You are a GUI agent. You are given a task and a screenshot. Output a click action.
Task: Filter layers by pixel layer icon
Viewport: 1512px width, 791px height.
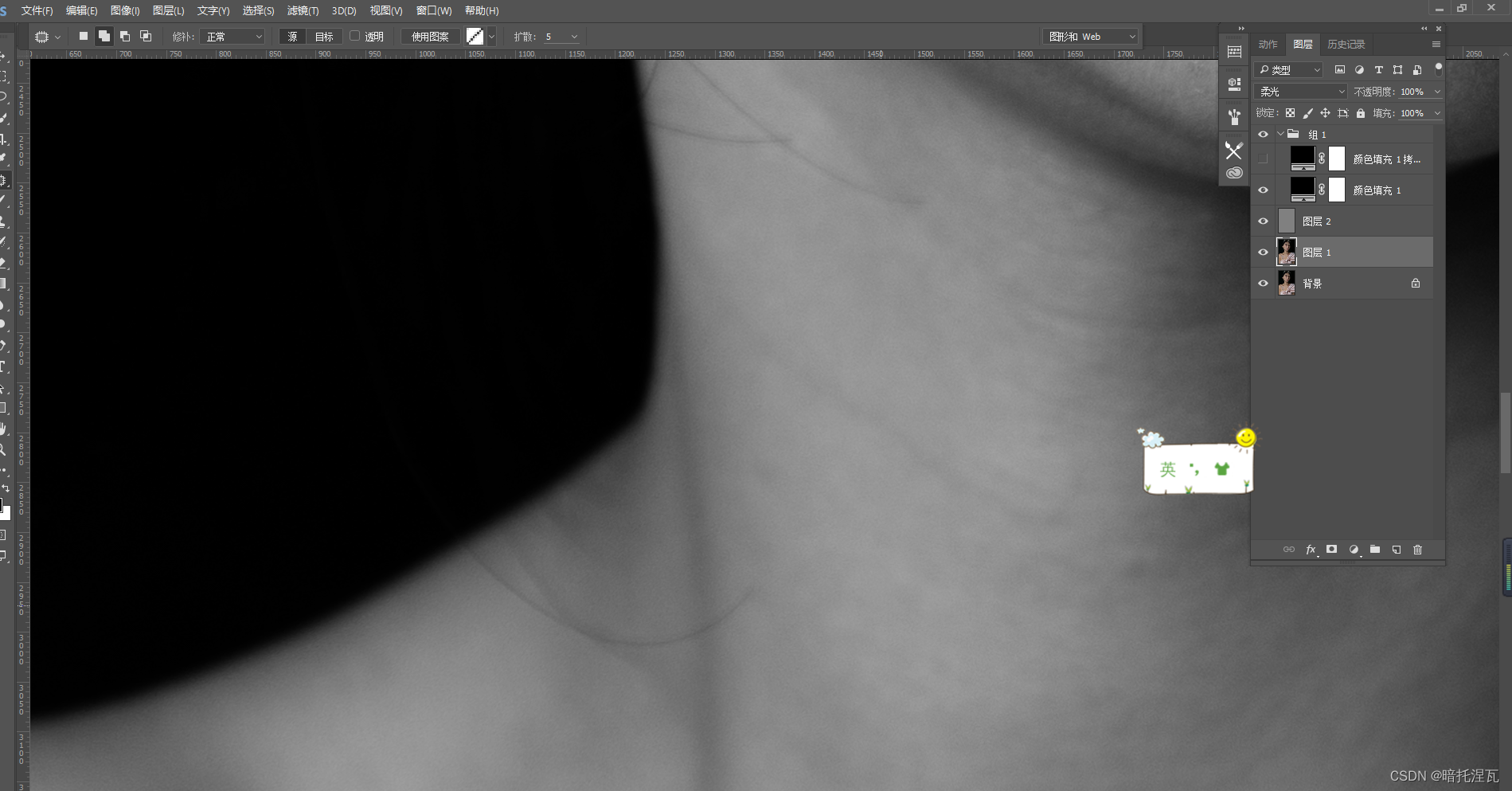click(1340, 70)
